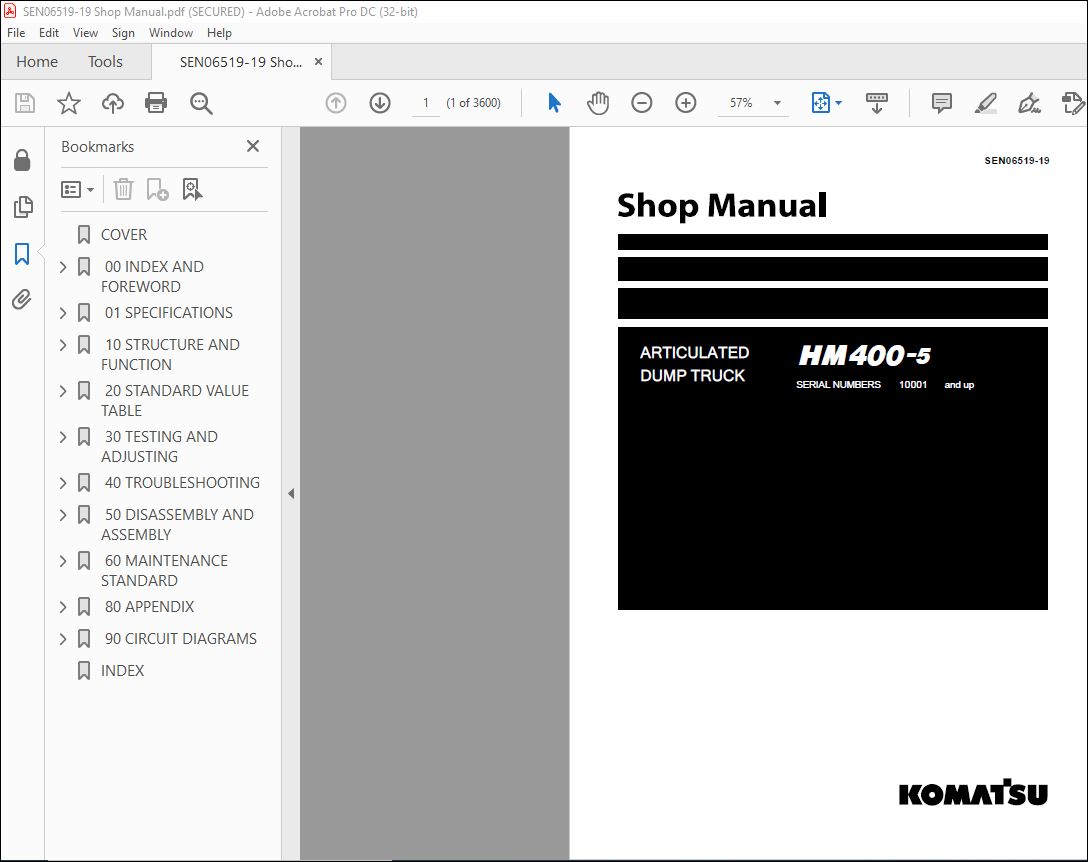Viewport: 1088px width, 862px height.
Task: Add a new bookmark icon
Action: click(x=158, y=189)
